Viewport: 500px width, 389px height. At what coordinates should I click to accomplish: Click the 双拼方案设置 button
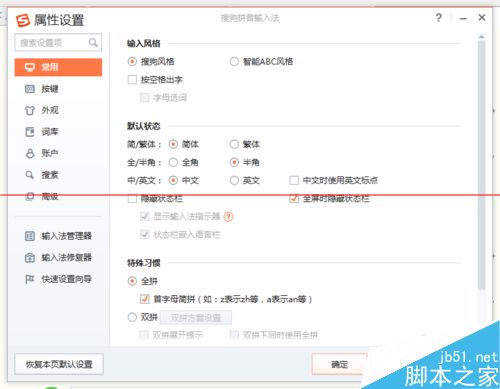196,317
